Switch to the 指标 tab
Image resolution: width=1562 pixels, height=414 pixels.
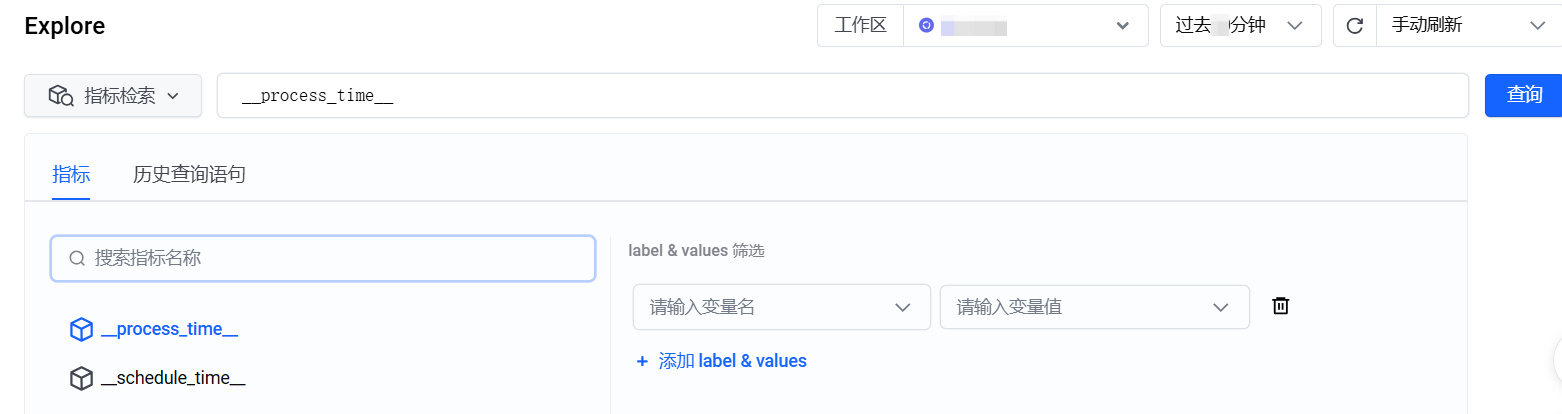click(x=71, y=175)
